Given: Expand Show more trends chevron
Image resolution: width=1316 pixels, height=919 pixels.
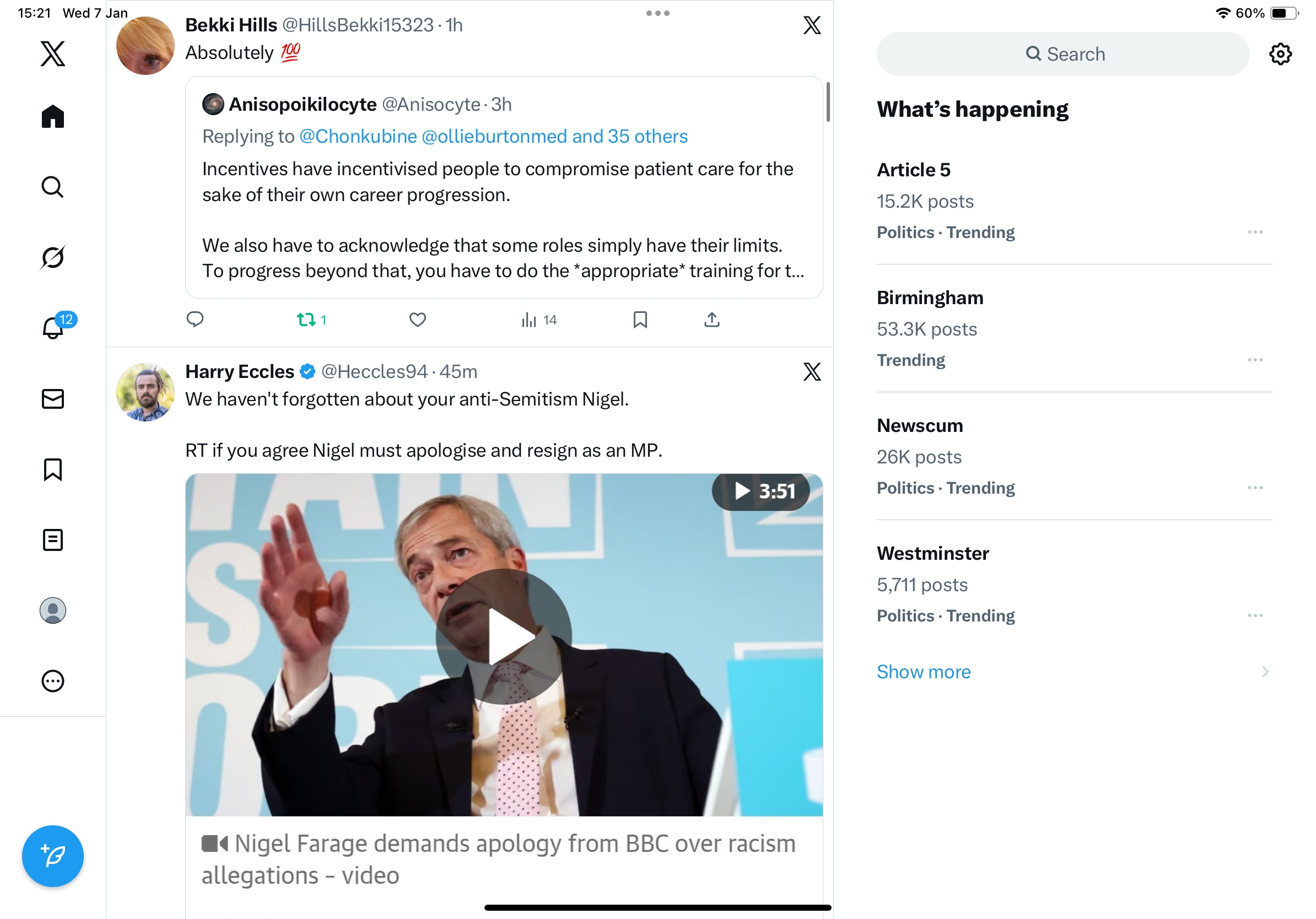Looking at the screenshot, I should (x=1264, y=672).
